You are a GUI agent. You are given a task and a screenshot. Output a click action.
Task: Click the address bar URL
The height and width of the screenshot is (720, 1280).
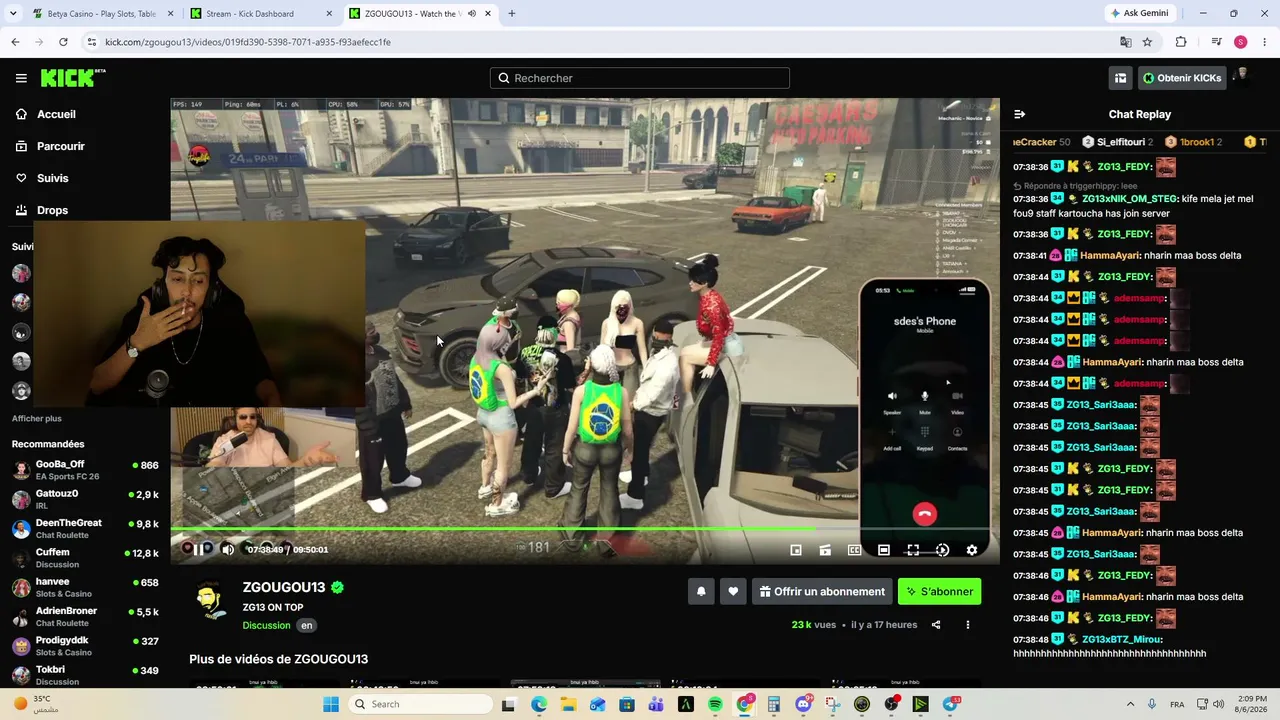tap(248, 42)
